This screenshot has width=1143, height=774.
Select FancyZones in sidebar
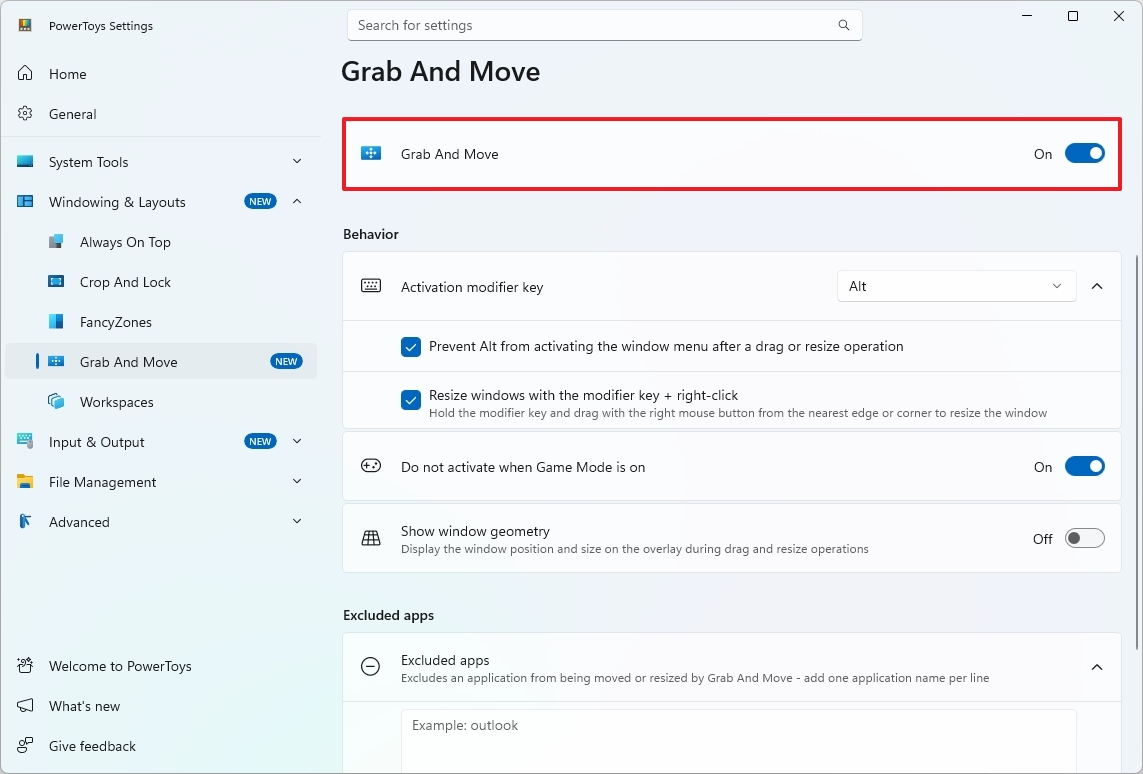161,322
